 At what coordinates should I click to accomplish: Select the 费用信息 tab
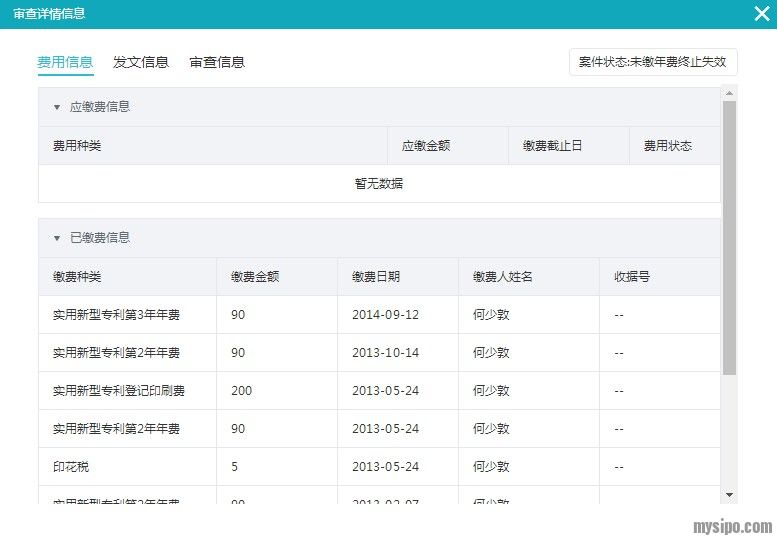coord(65,62)
